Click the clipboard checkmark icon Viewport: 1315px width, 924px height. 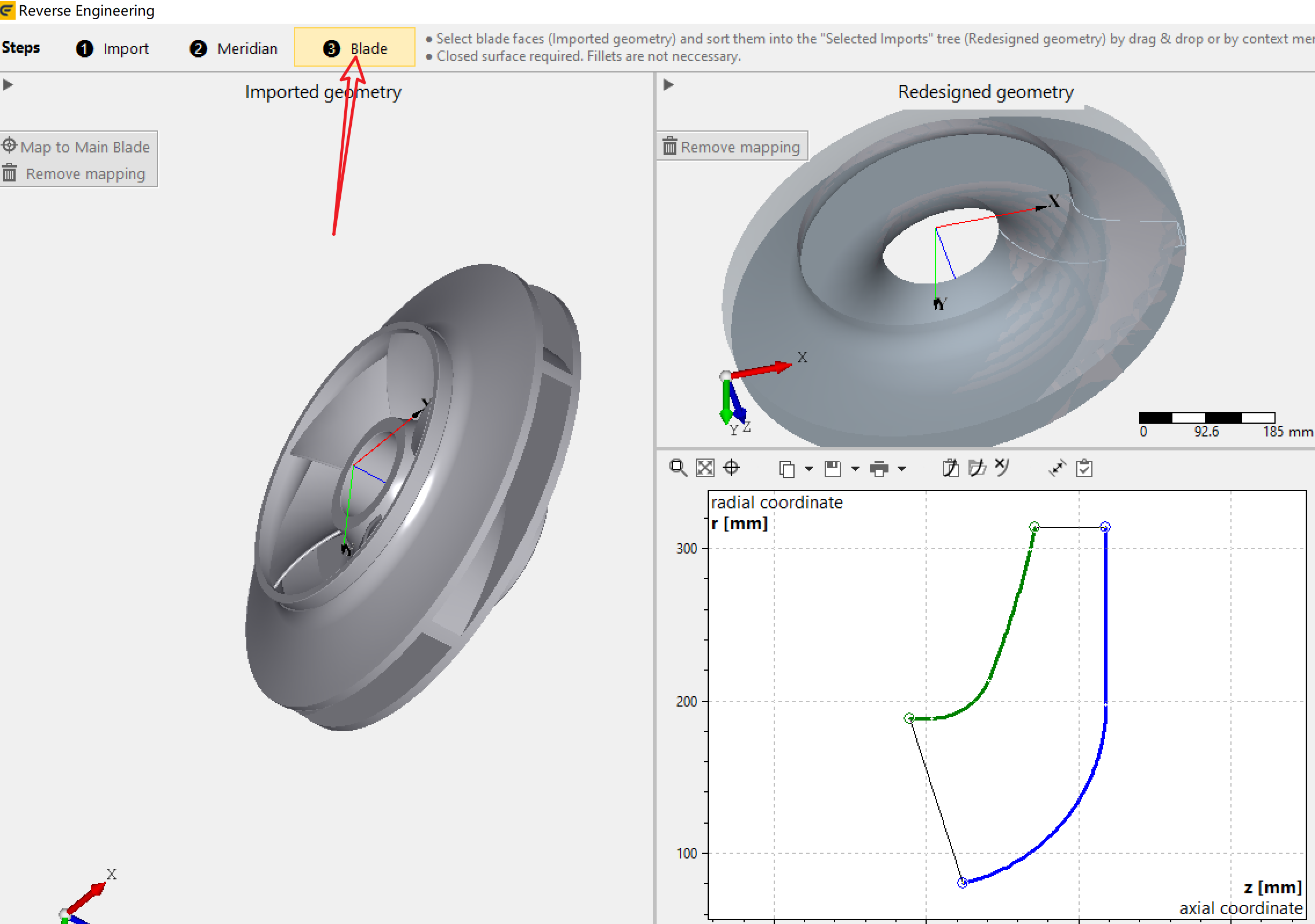pos(1084,468)
